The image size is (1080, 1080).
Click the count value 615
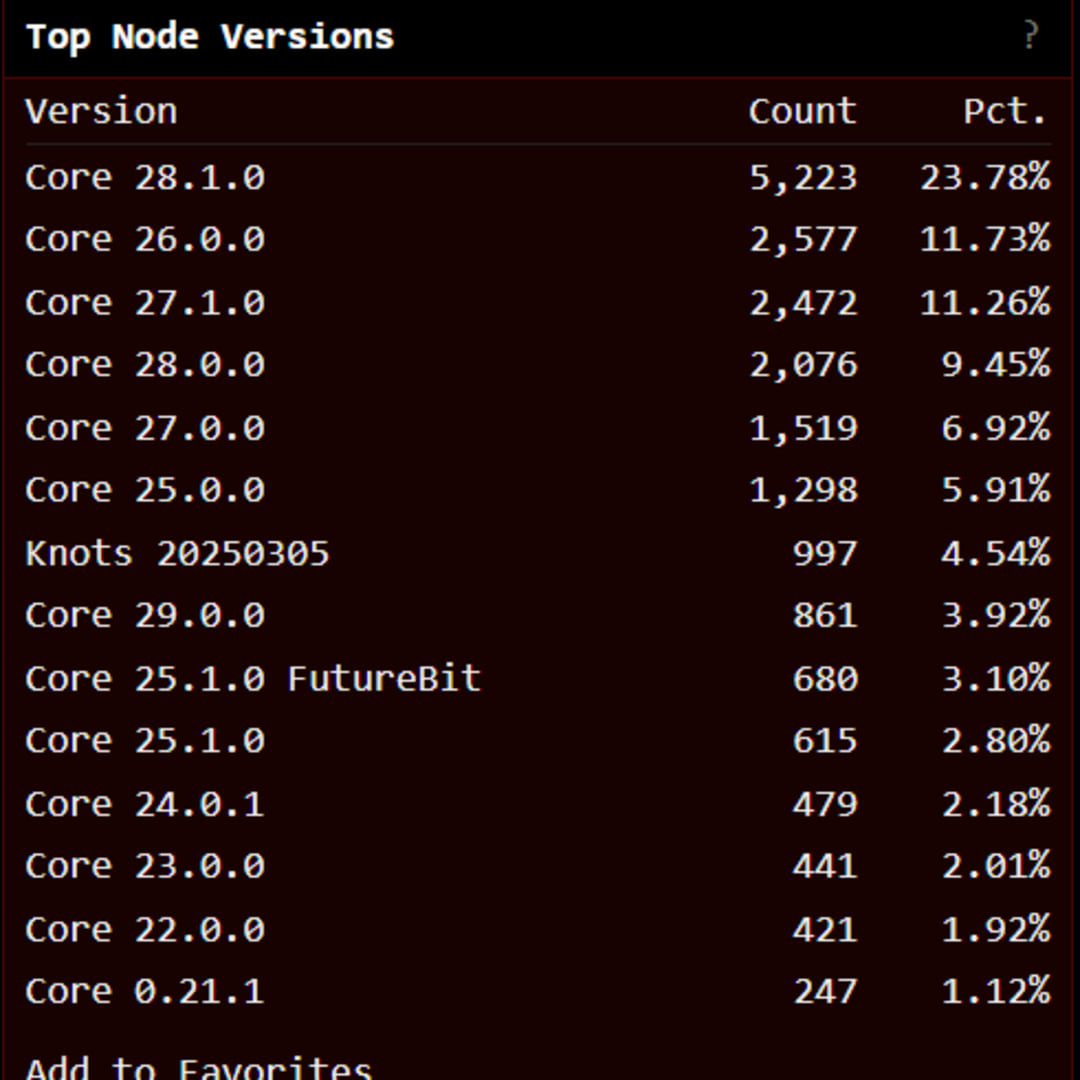click(824, 740)
